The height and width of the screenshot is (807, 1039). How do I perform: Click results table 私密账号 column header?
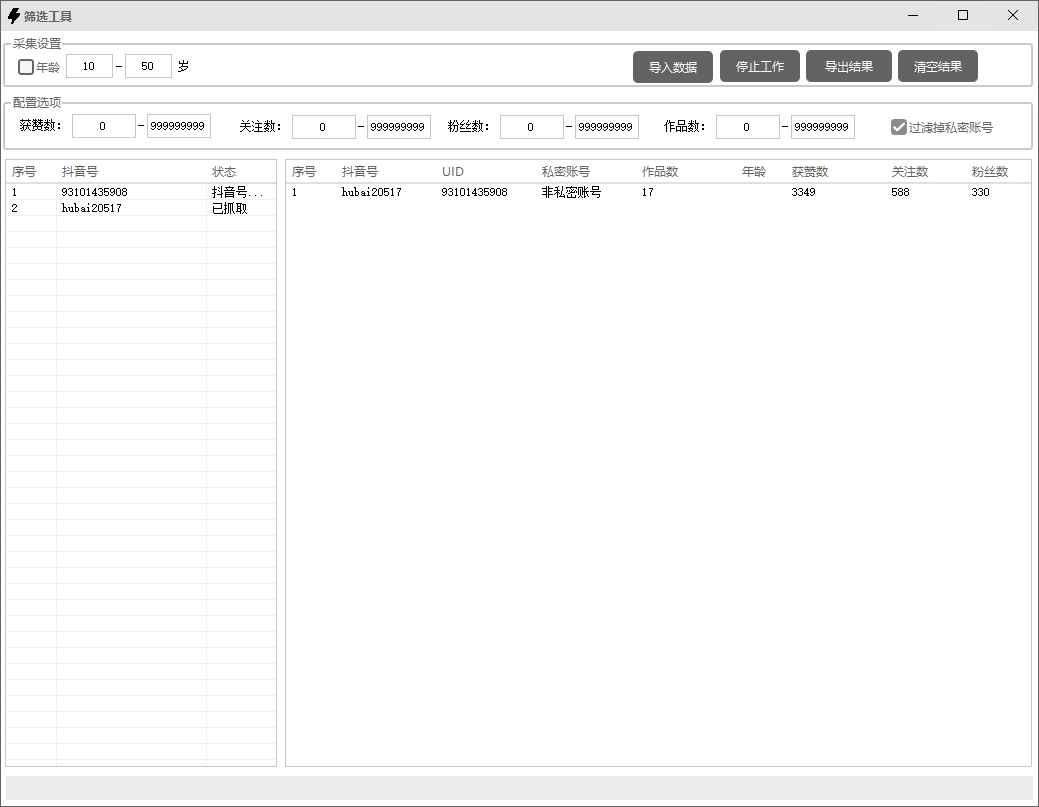coord(586,172)
